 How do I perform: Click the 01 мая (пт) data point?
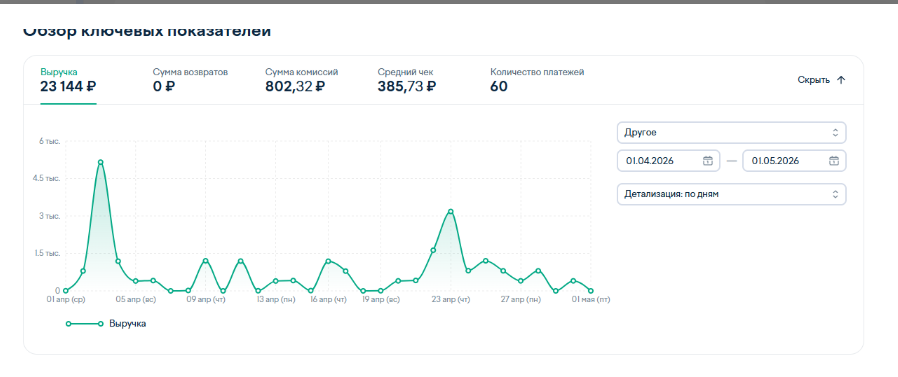591,291
